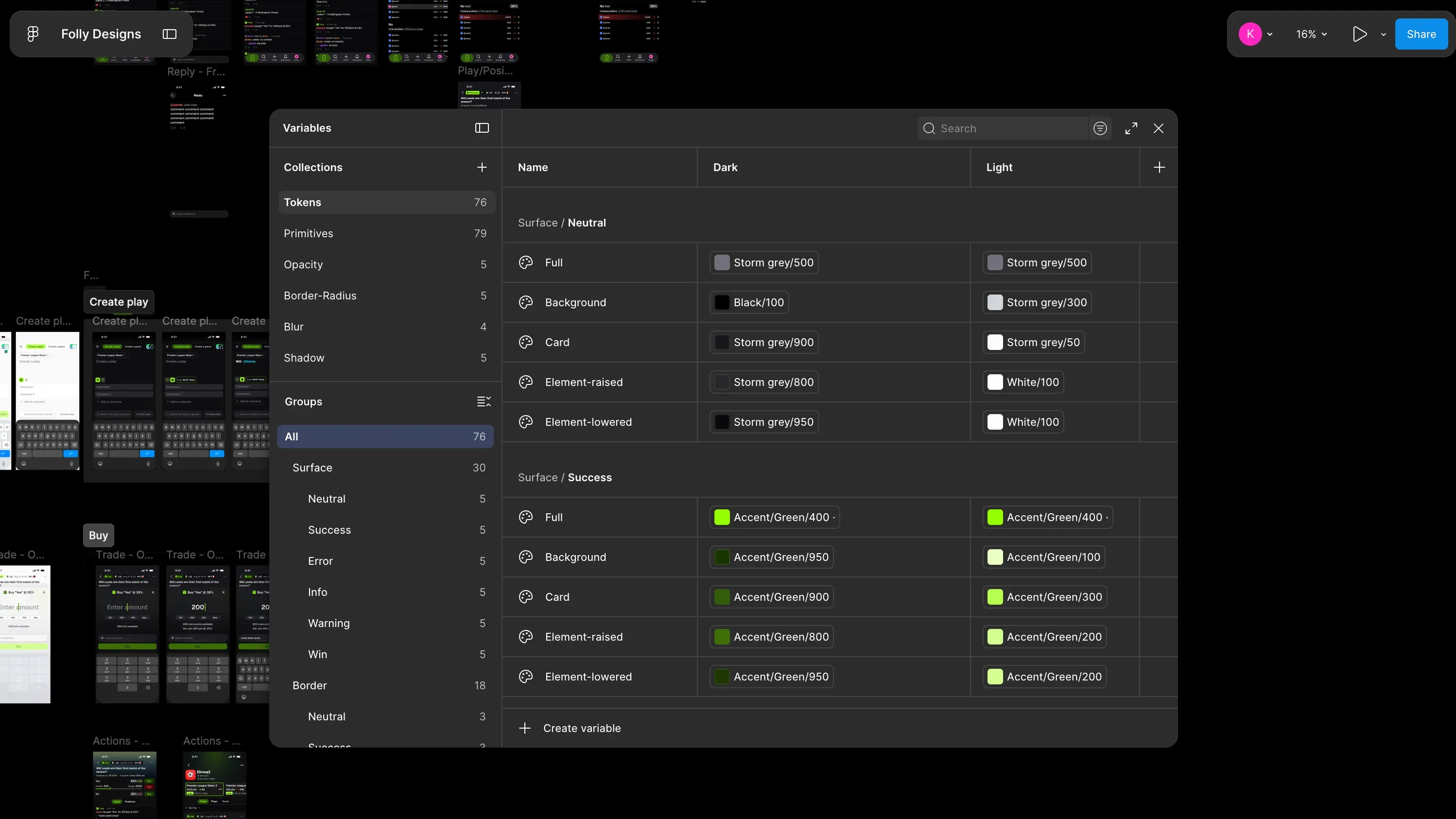Select the All group row
Viewport: 1456px width, 819px height.
385,437
